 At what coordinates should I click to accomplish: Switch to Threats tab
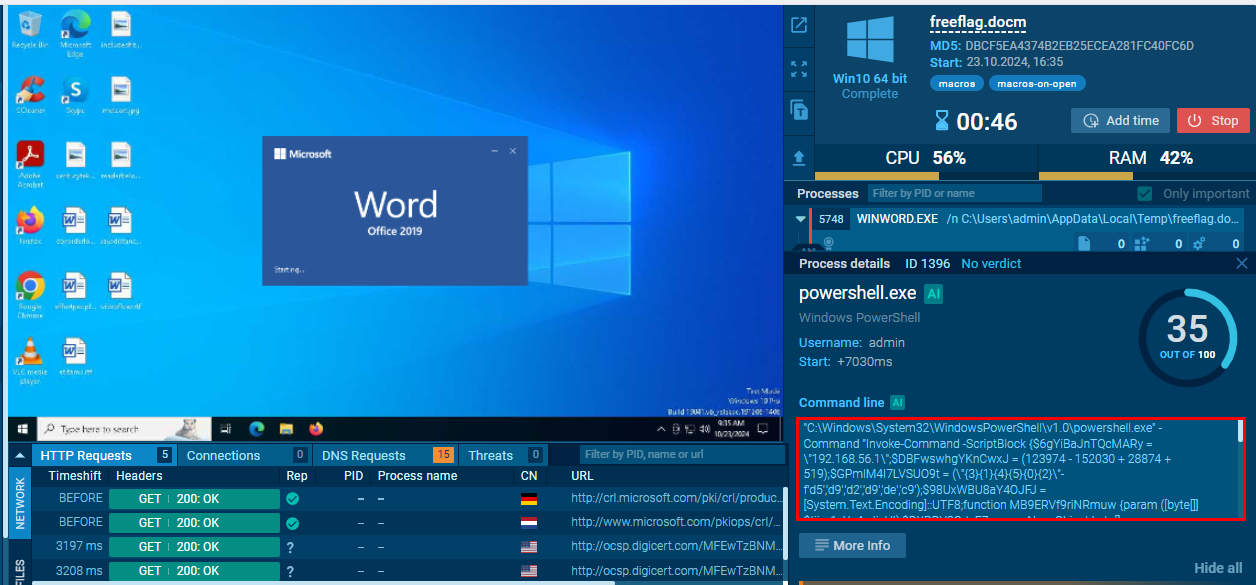point(503,455)
